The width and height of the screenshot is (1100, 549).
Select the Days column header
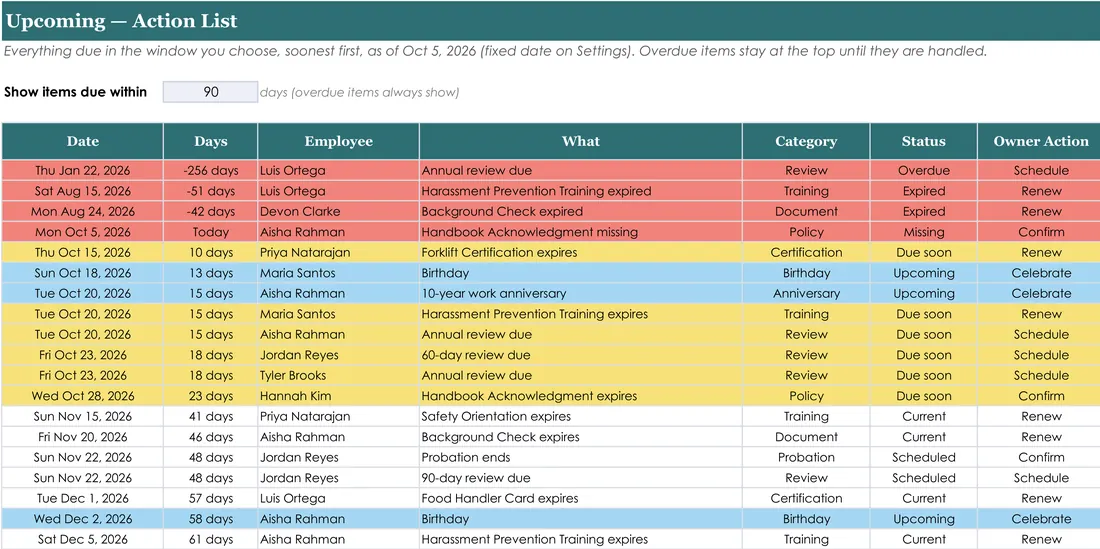click(210, 141)
